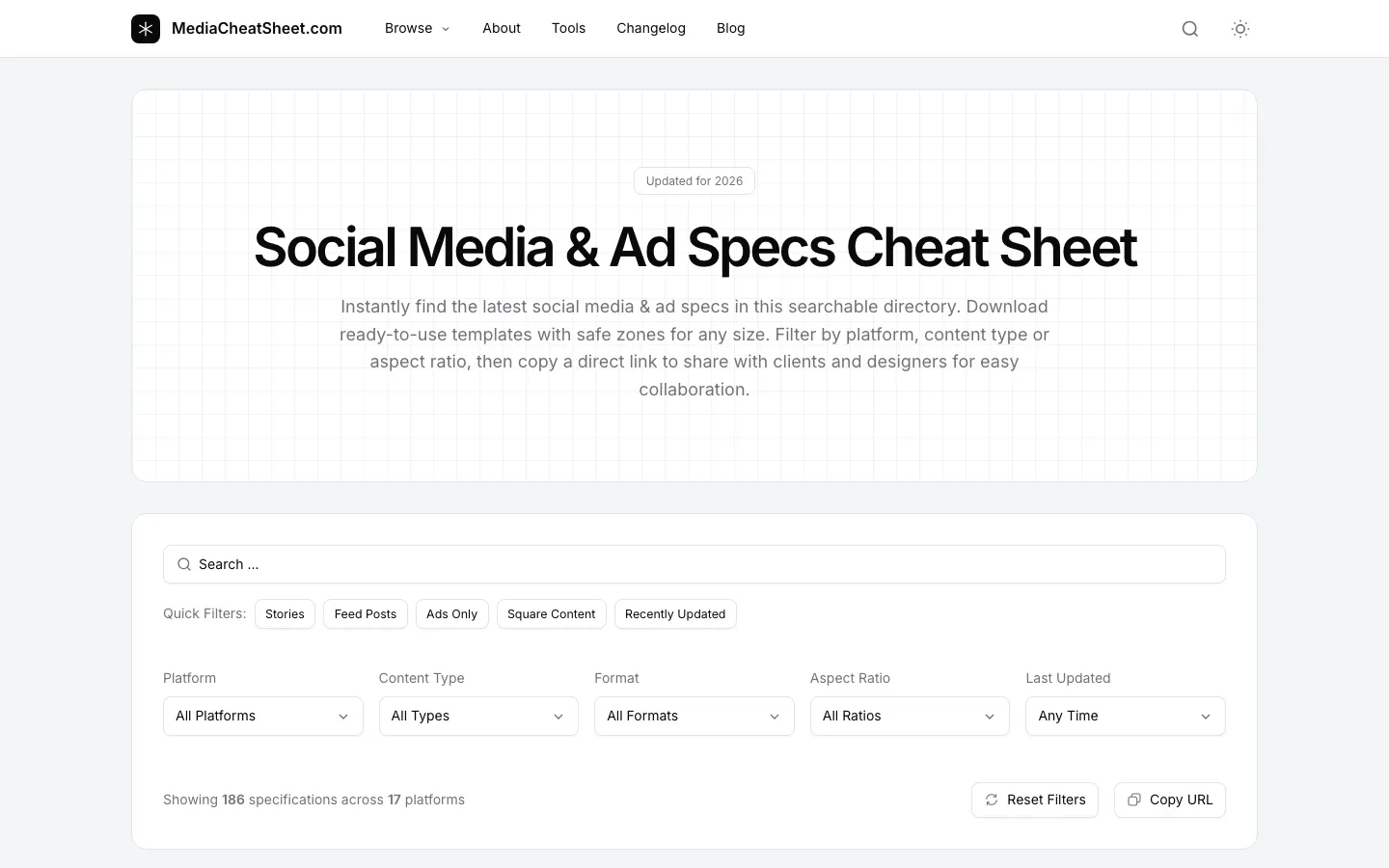1389x868 pixels.
Task: Go to the Tools page
Action: pos(568,29)
